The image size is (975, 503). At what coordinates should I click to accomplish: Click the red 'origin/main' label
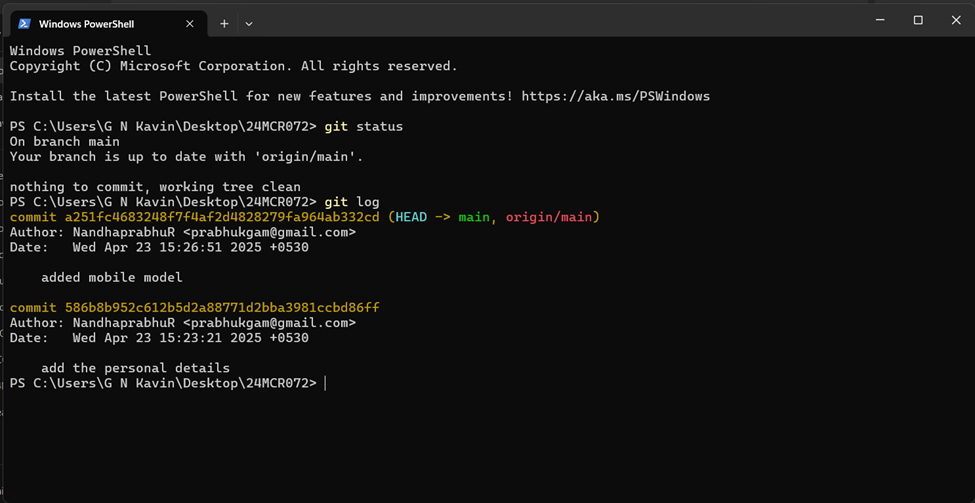548,218
